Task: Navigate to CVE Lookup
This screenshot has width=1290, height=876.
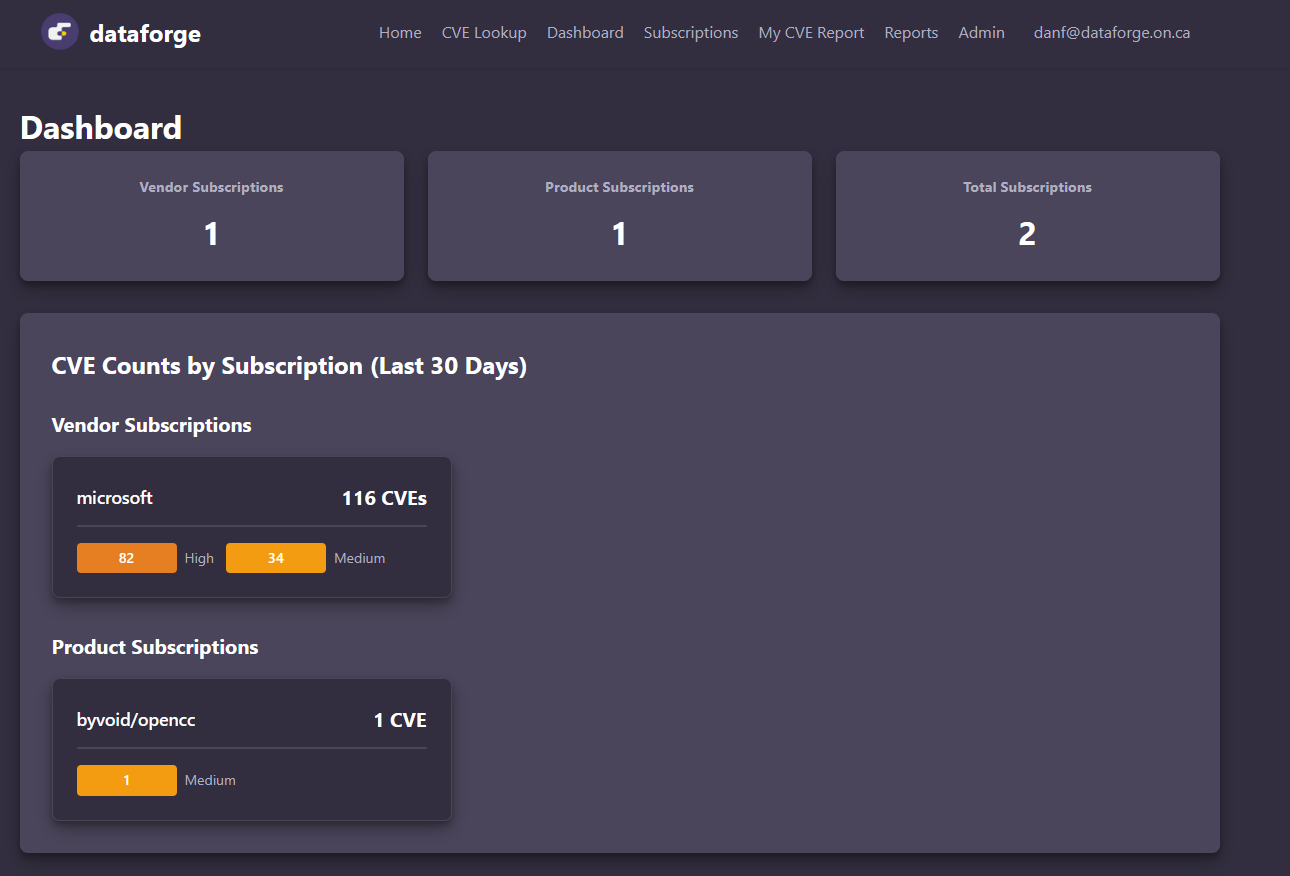Action: (x=484, y=32)
